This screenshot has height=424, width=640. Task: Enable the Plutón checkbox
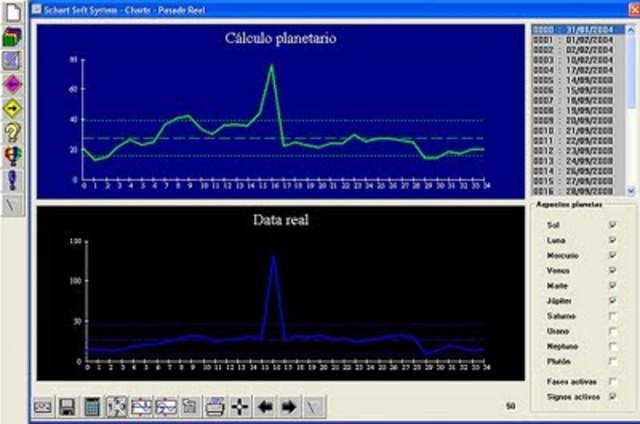click(612, 361)
